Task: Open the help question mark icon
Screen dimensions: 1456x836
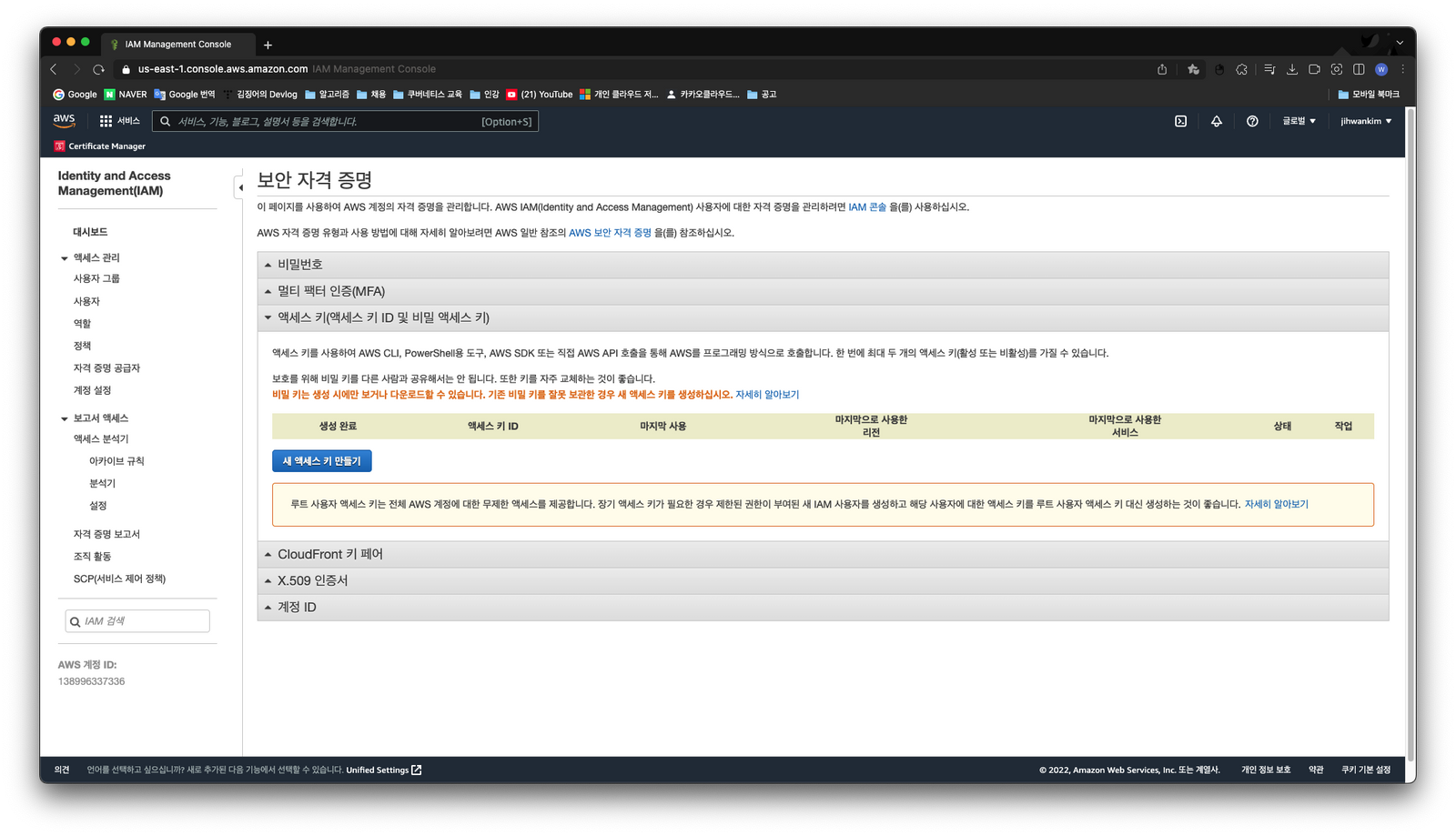Action: 1252,121
